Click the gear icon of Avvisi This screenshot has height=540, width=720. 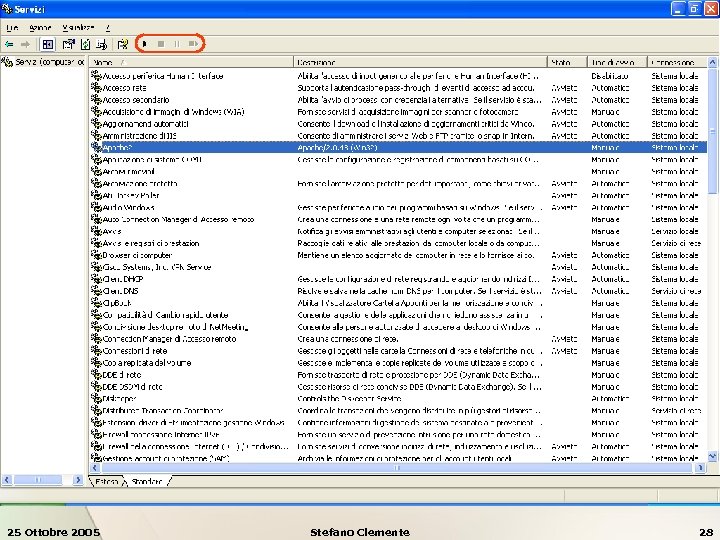[x=96, y=231]
